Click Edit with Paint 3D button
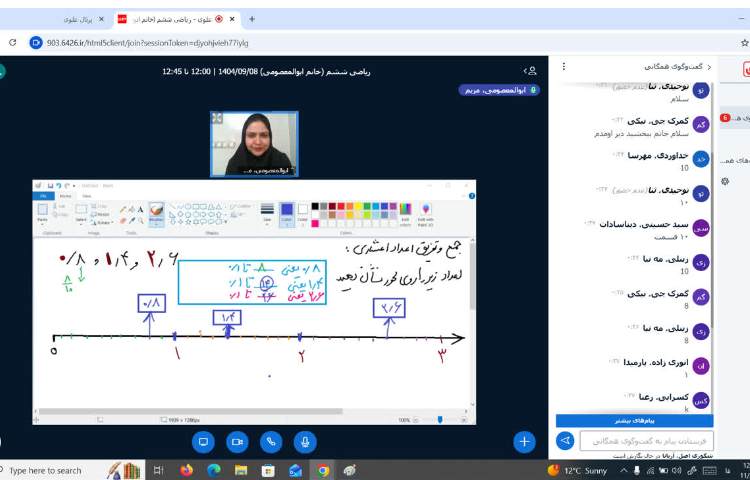Image resolution: width=750 pixels, height=480 pixels. pyautogui.click(x=425, y=214)
